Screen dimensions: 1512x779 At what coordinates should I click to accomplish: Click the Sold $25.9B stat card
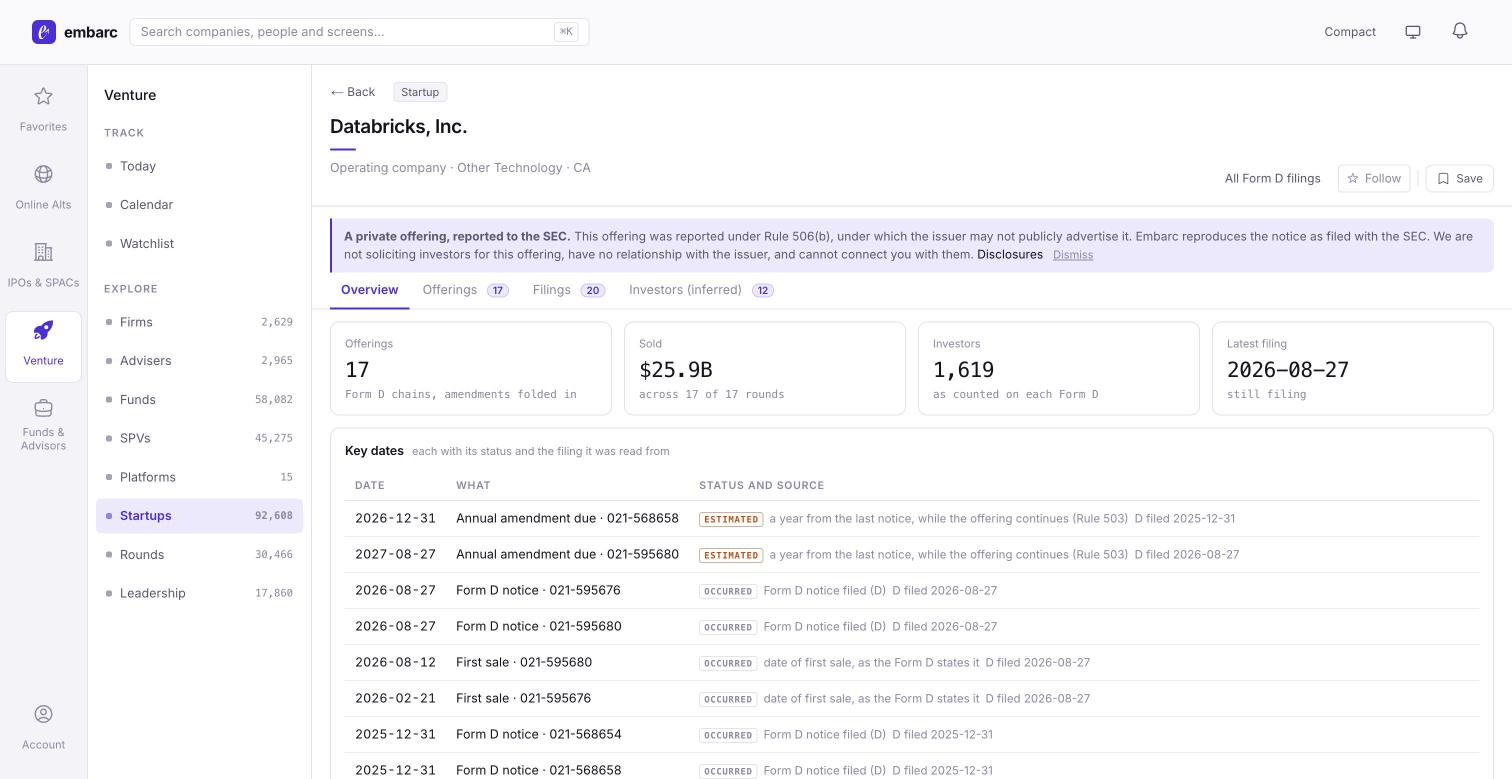(765, 368)
